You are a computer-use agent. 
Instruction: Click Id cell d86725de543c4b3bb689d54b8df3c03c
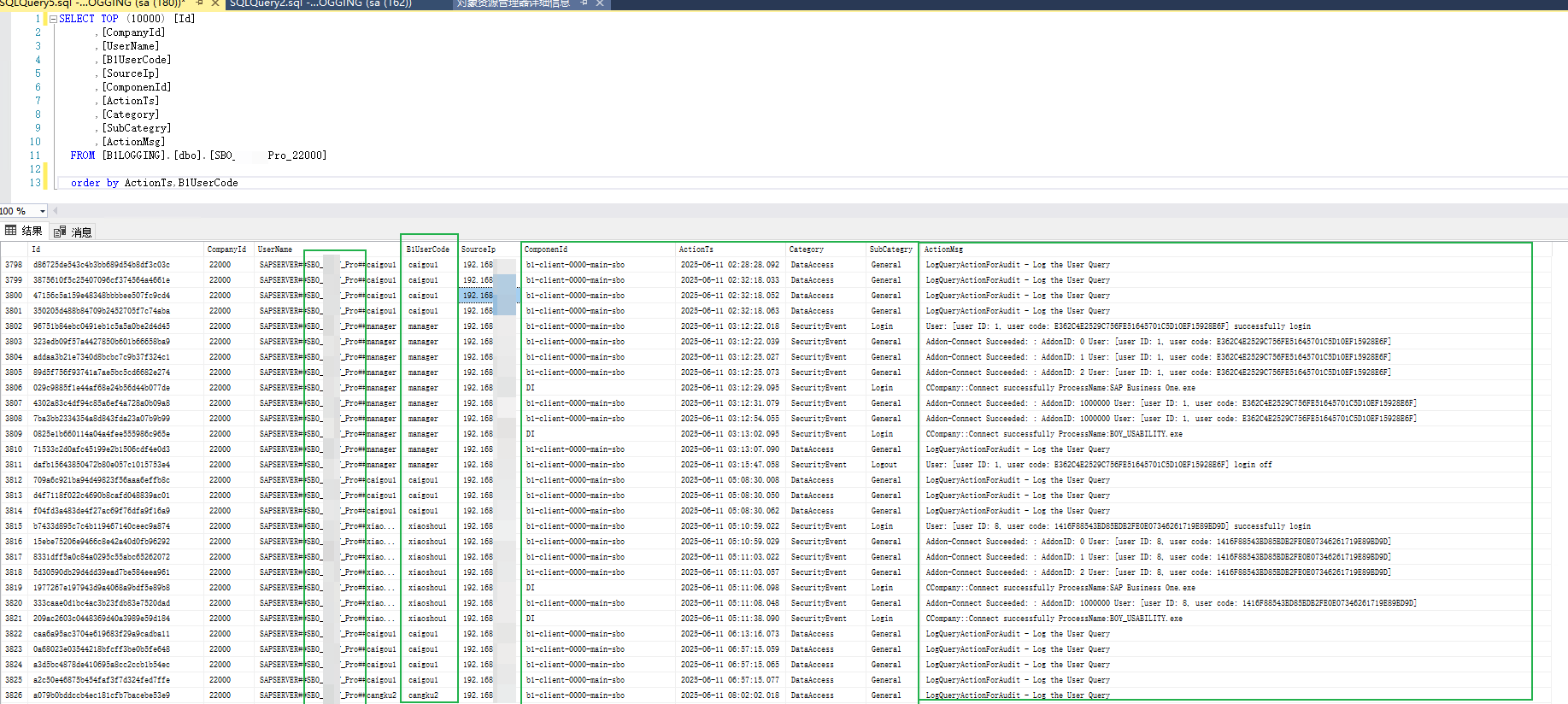tap(116, 265)
